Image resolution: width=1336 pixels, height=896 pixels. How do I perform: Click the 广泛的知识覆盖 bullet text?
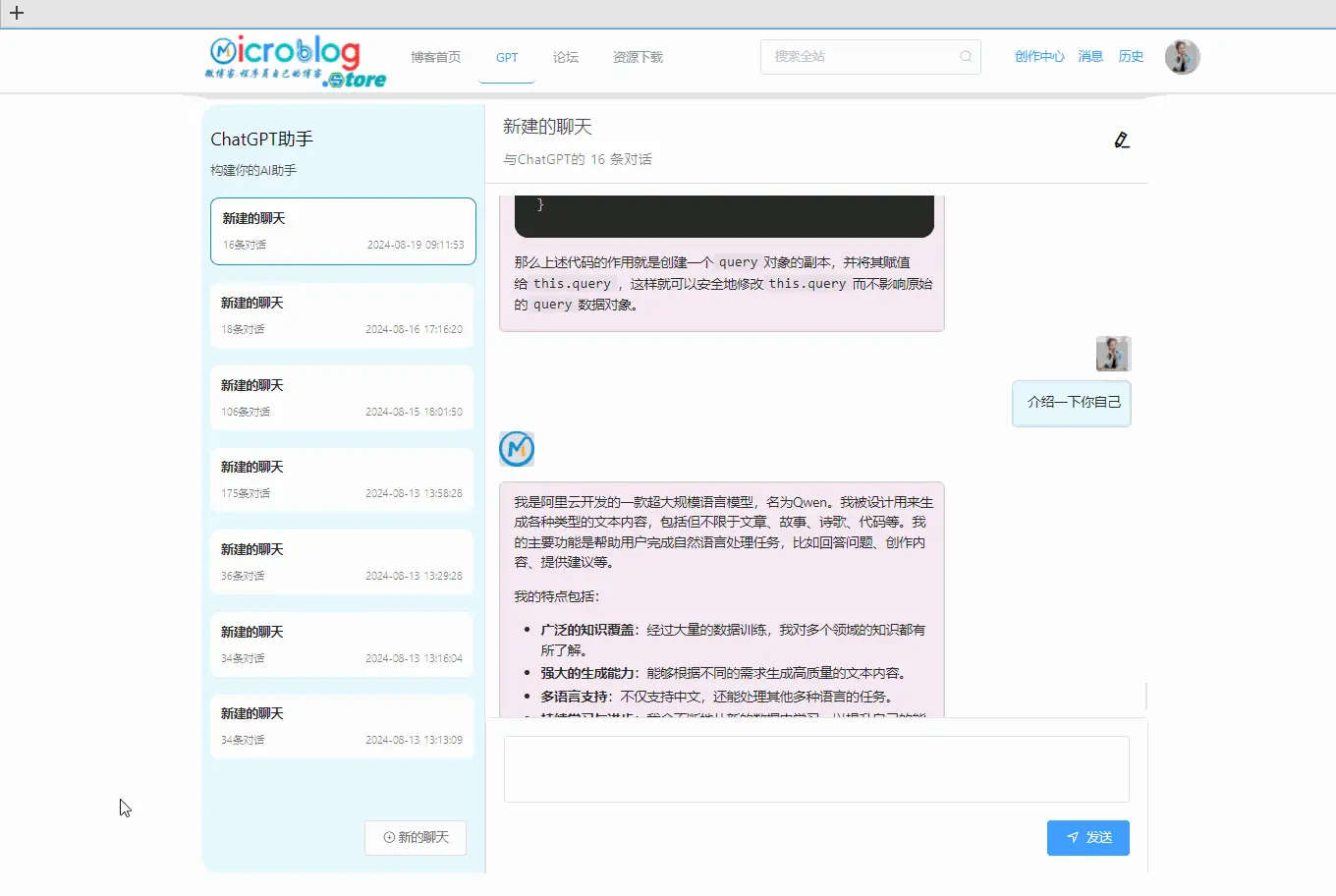click(x=587, y=630)
